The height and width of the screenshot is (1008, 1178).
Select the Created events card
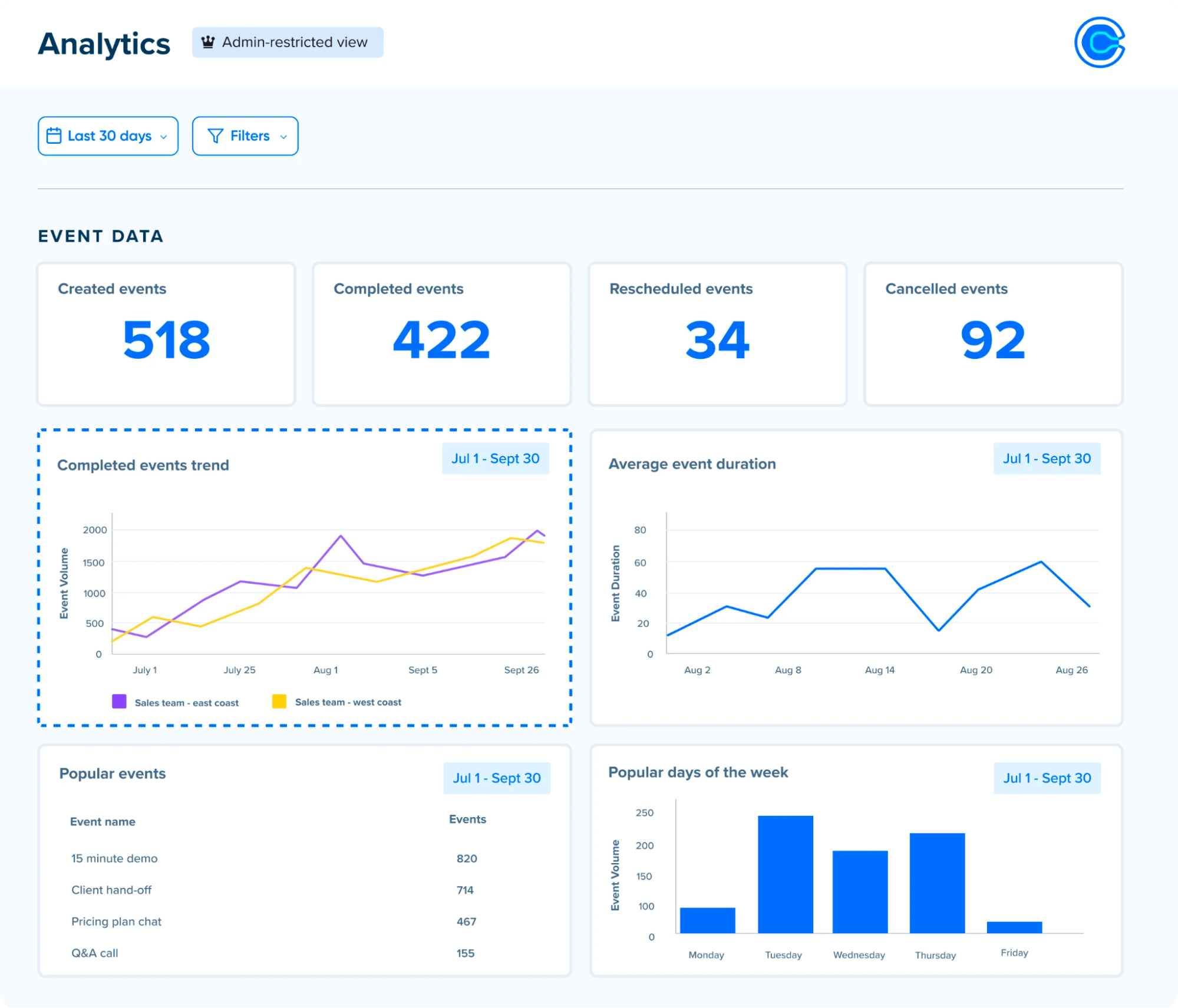click(x=166, y=333)
